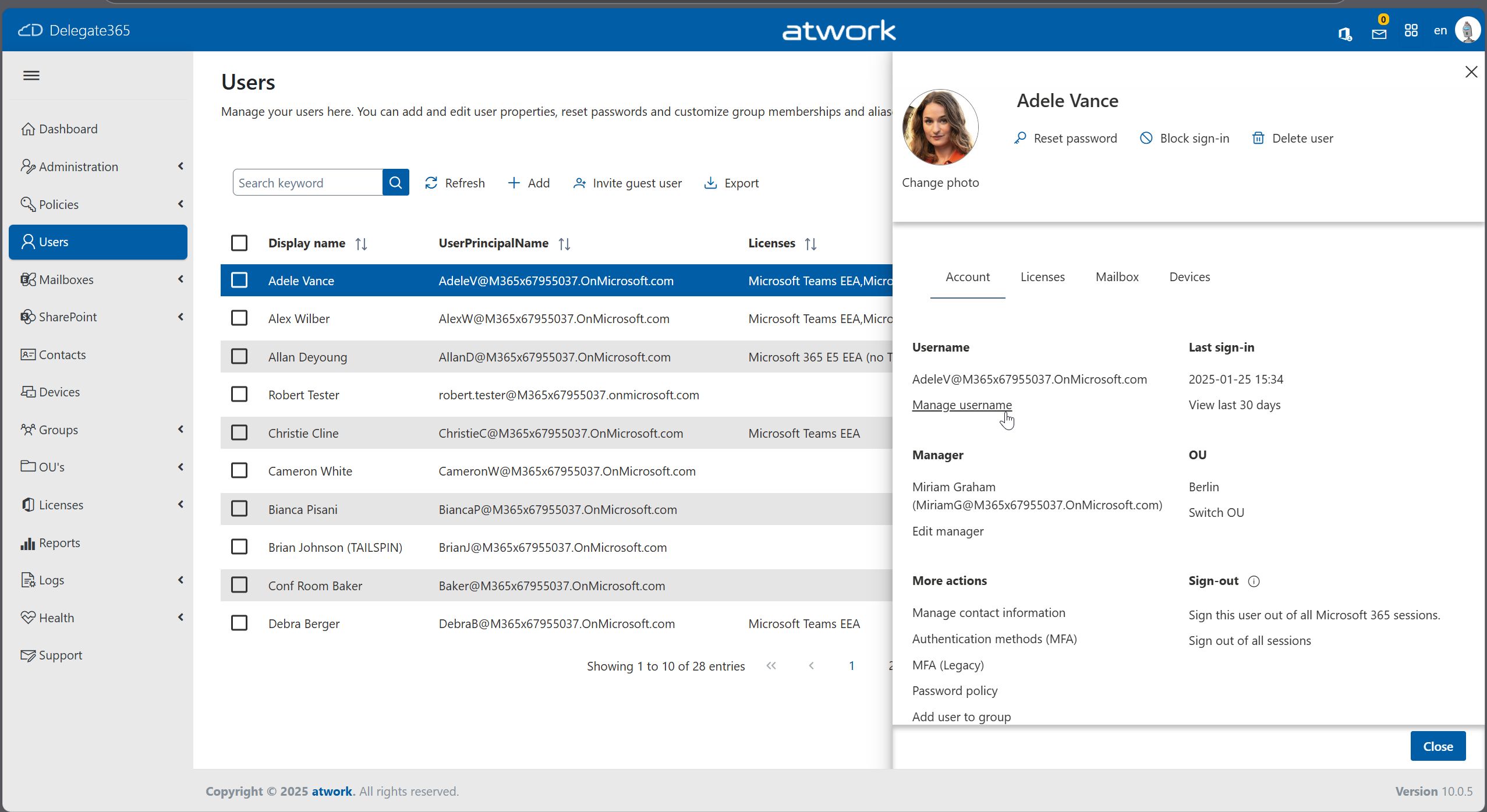Click the Sign-out info icon
Viewport: 1487px width, 812px height.
tap(1254, 581)
